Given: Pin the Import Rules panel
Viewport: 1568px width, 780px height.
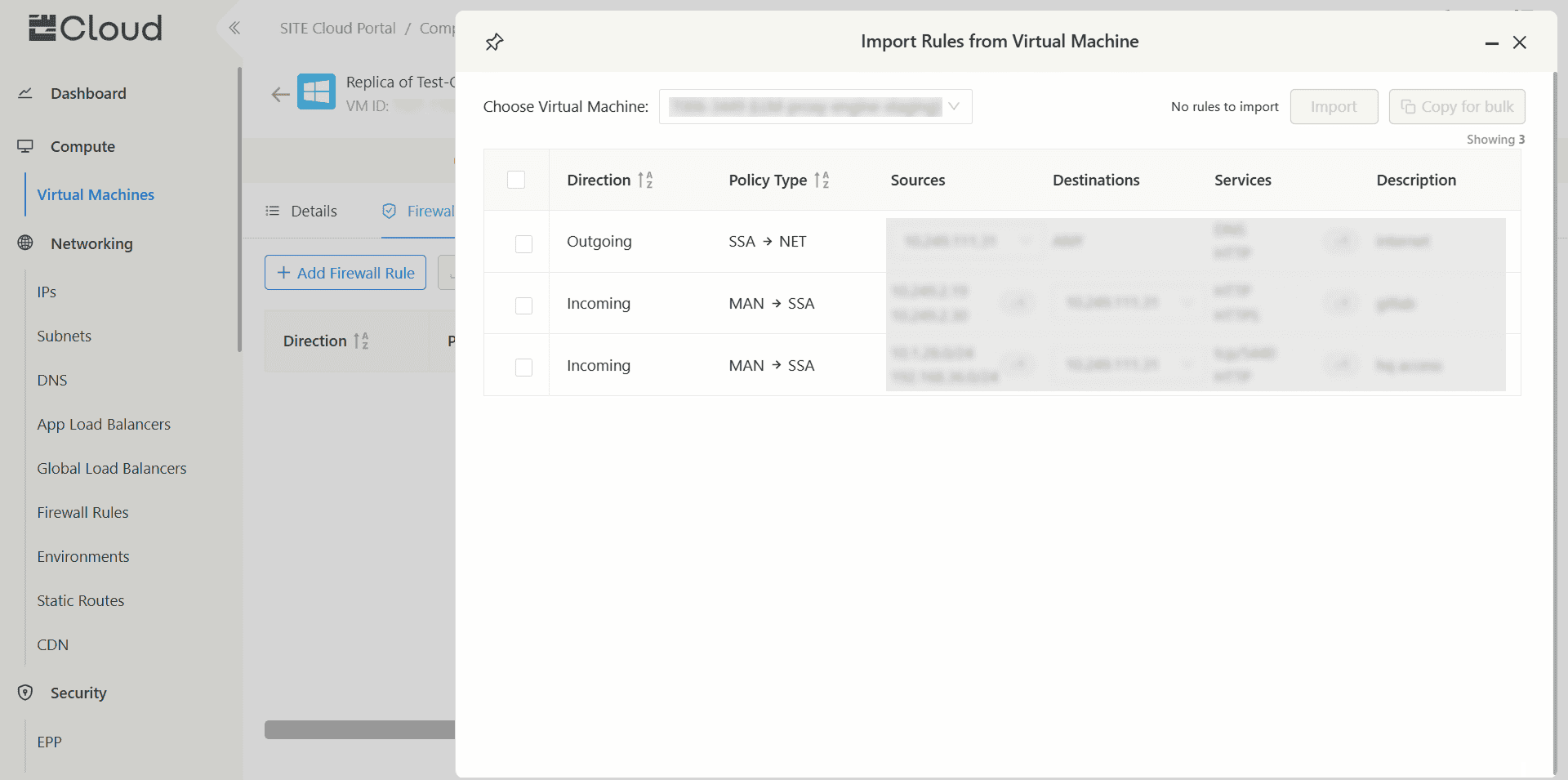Looking at the screenshot, I should pos(494,42).
